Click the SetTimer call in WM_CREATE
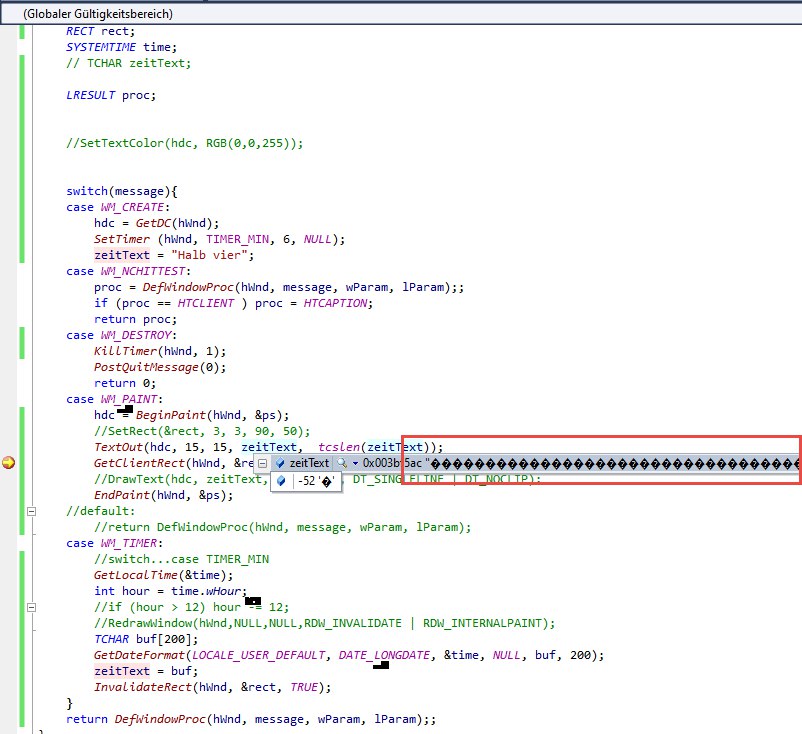The image size is (802, 734). 122,239
